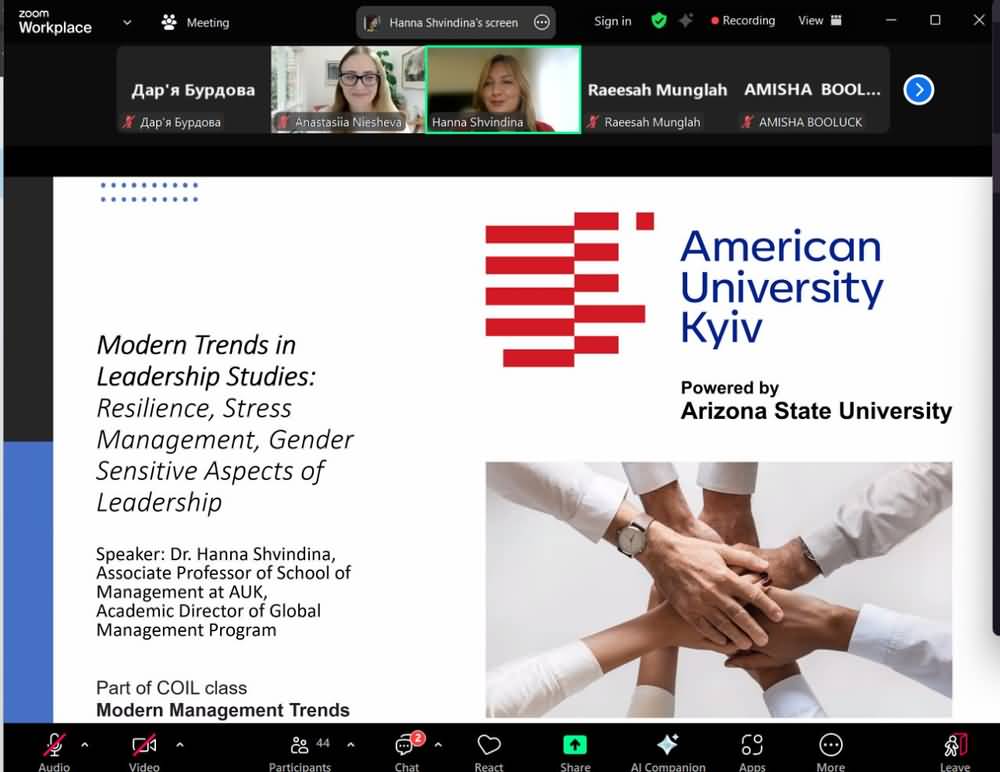Open Hanna Shvindina's screen options menu
The width and height of the screenshot is (1000, 772).
542,22
